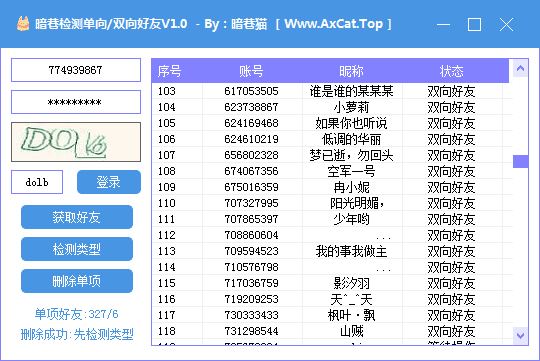Sort by the 状态 column header

[452, 71]
